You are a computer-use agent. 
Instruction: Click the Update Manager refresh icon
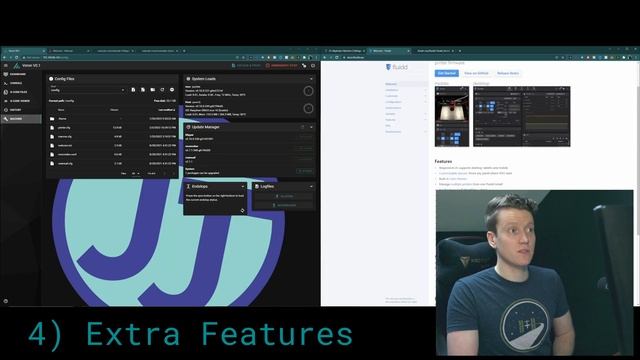click(x=303, y=127)
